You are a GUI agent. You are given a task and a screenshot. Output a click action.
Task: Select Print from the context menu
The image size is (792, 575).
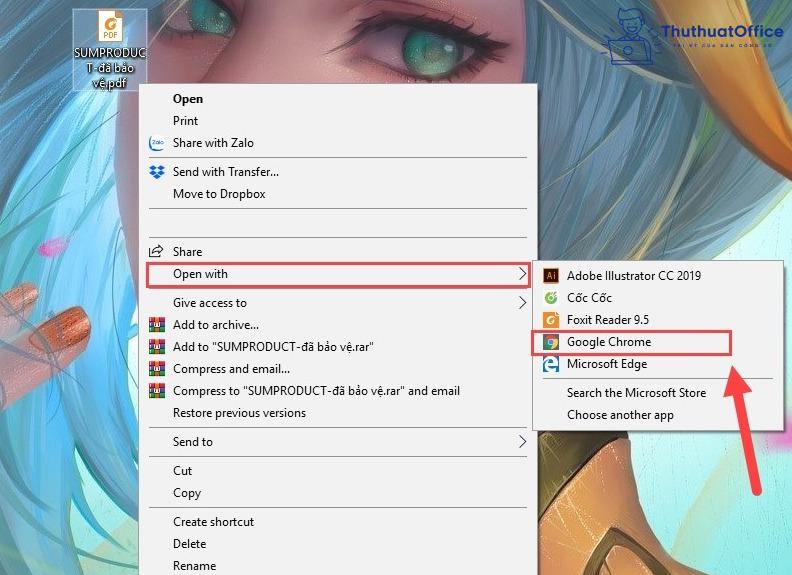click(186, 121)
